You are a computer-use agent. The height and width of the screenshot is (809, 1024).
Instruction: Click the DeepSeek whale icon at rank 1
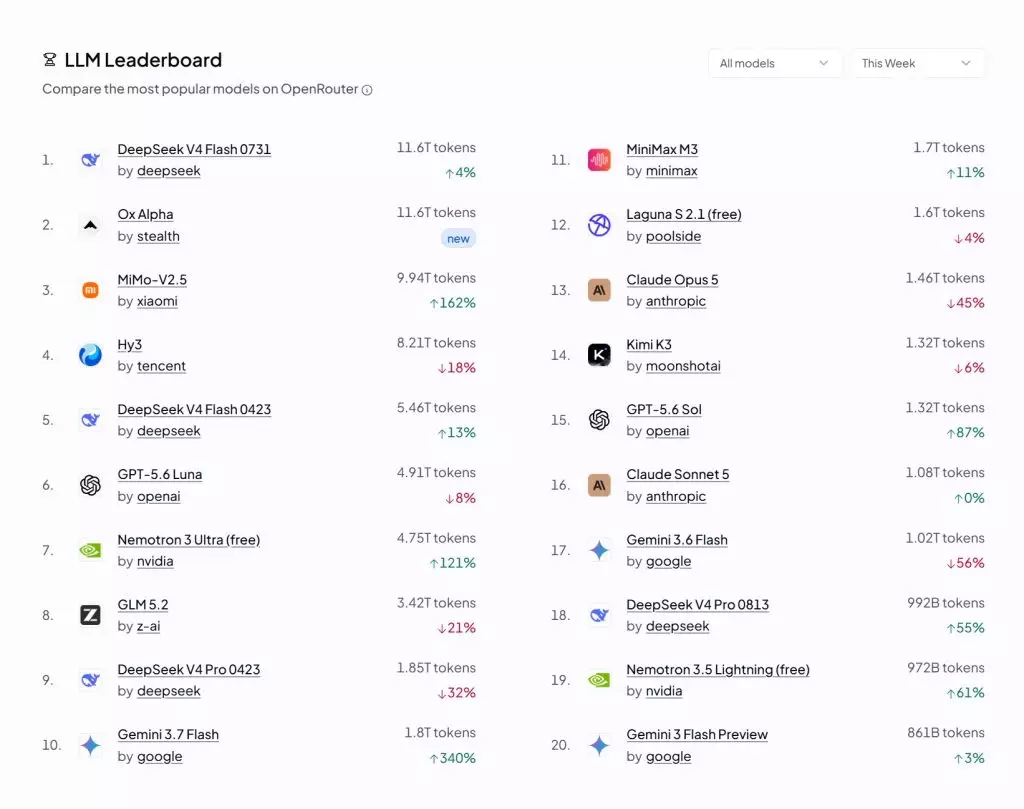tap(90, 159)
